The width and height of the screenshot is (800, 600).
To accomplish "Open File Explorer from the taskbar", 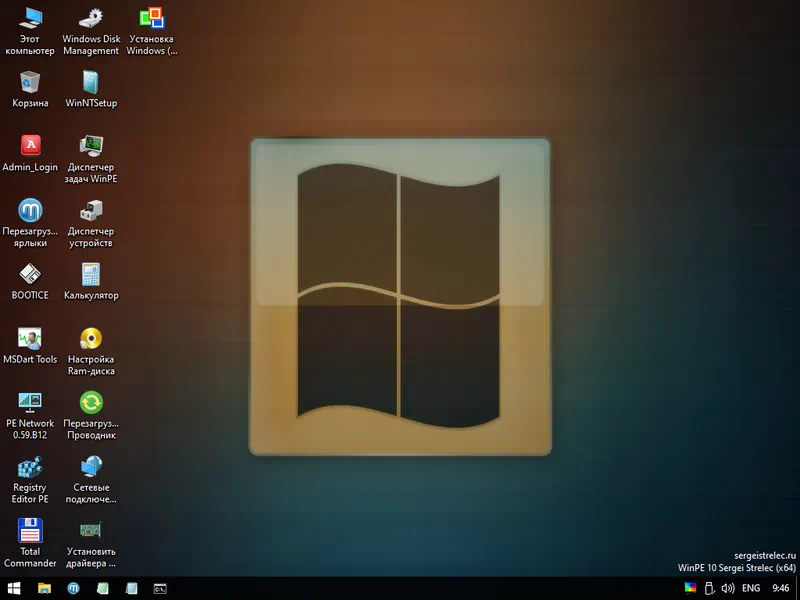I will [x=44, y=588].
